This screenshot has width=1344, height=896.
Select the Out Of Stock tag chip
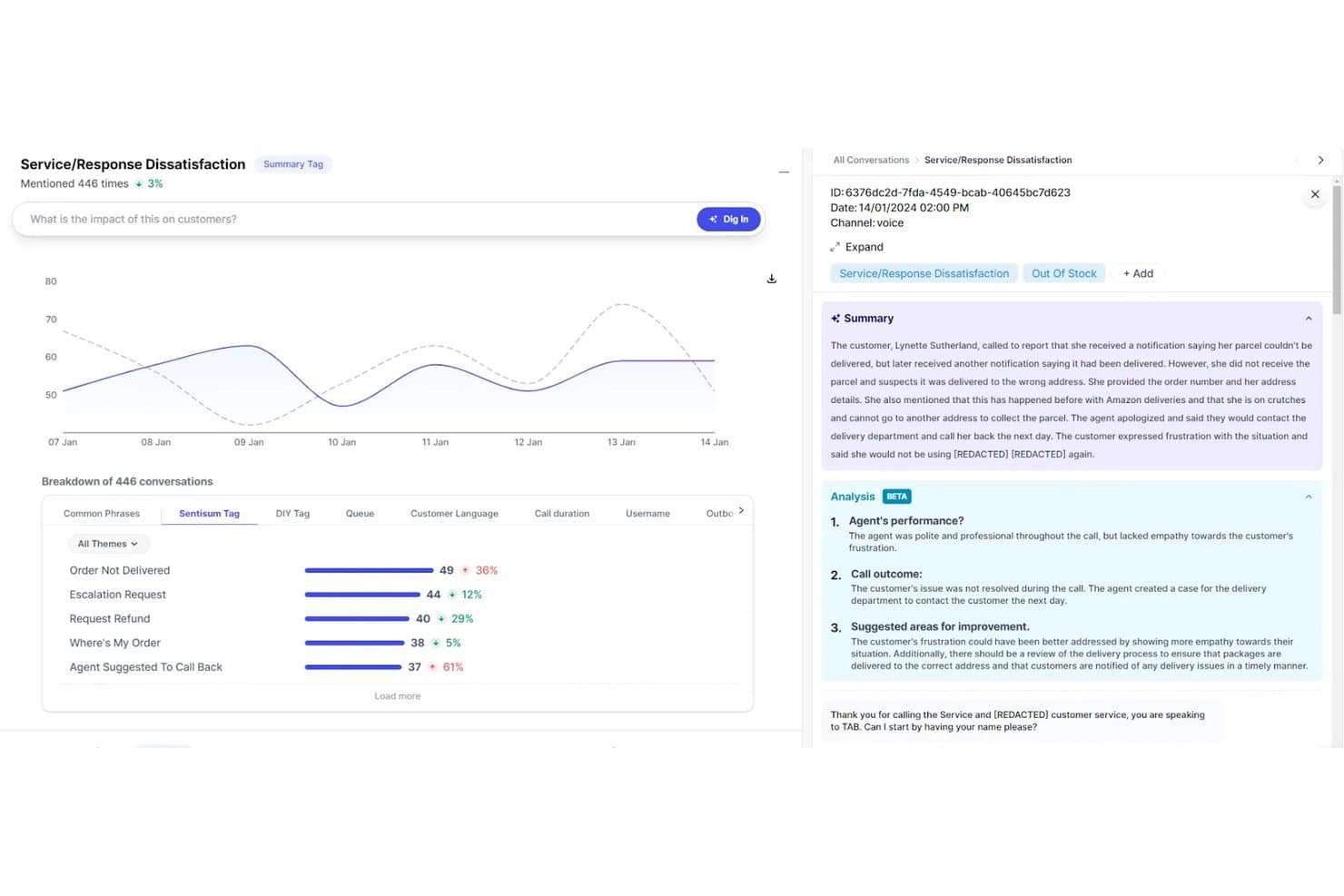[1063, 273]
